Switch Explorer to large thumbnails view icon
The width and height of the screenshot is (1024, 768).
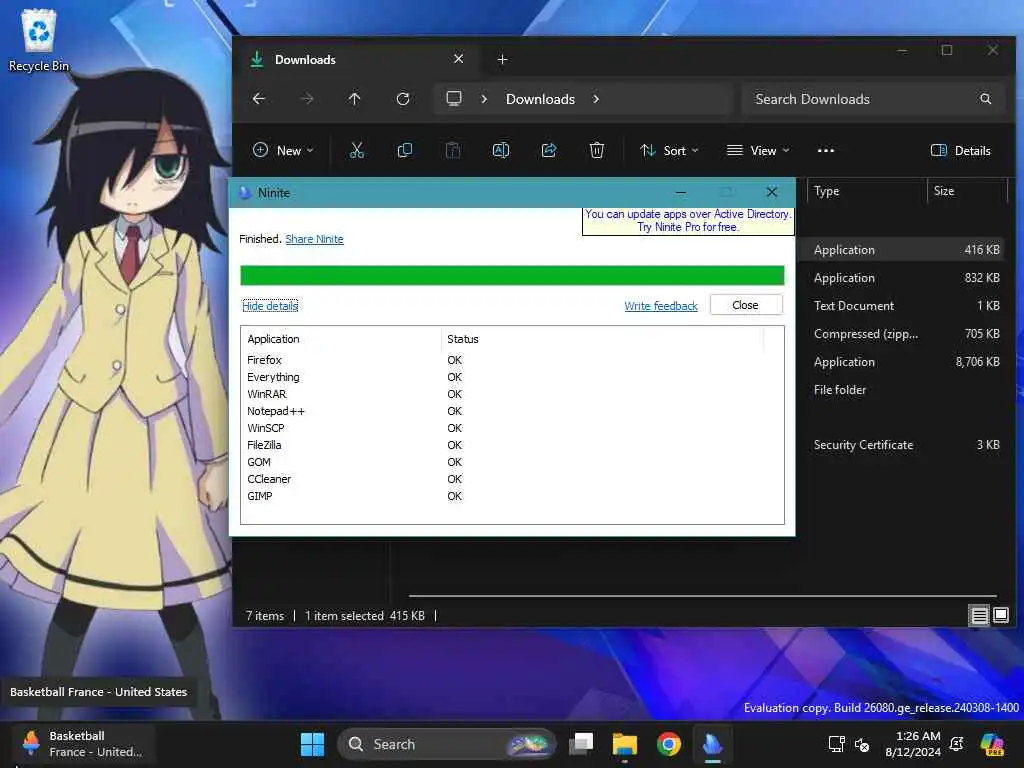point(1000,615)
